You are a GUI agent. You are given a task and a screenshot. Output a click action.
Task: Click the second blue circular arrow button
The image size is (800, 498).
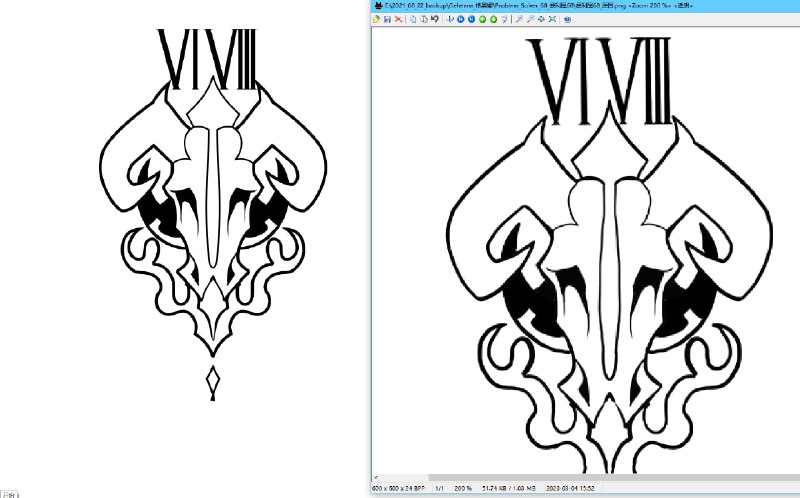point(471,19)
